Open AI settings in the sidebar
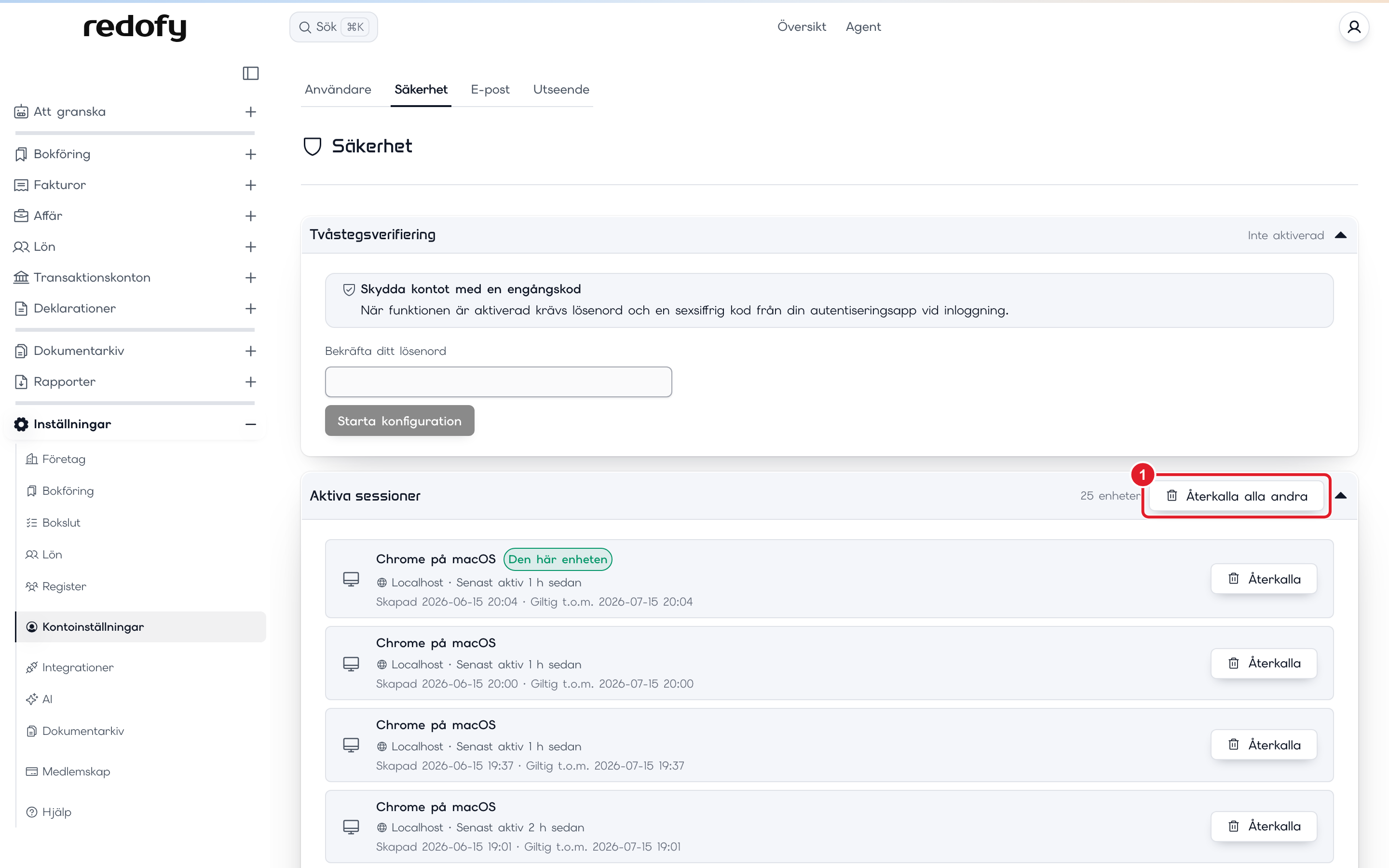 [47, 699]
